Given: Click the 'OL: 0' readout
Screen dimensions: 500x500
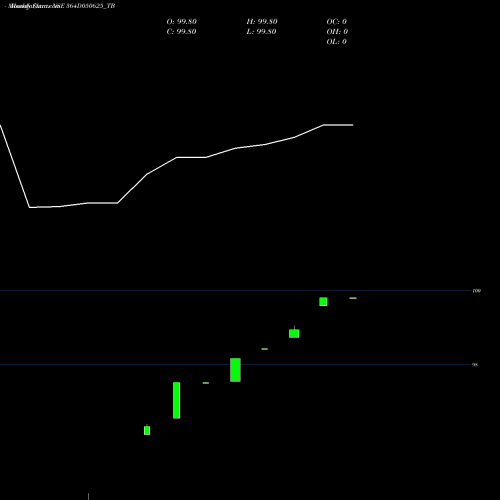Looking at the screenshot, I should [337, 42].
